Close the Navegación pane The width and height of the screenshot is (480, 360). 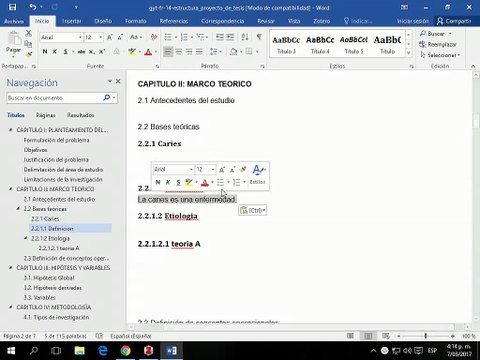click(118, 81)
